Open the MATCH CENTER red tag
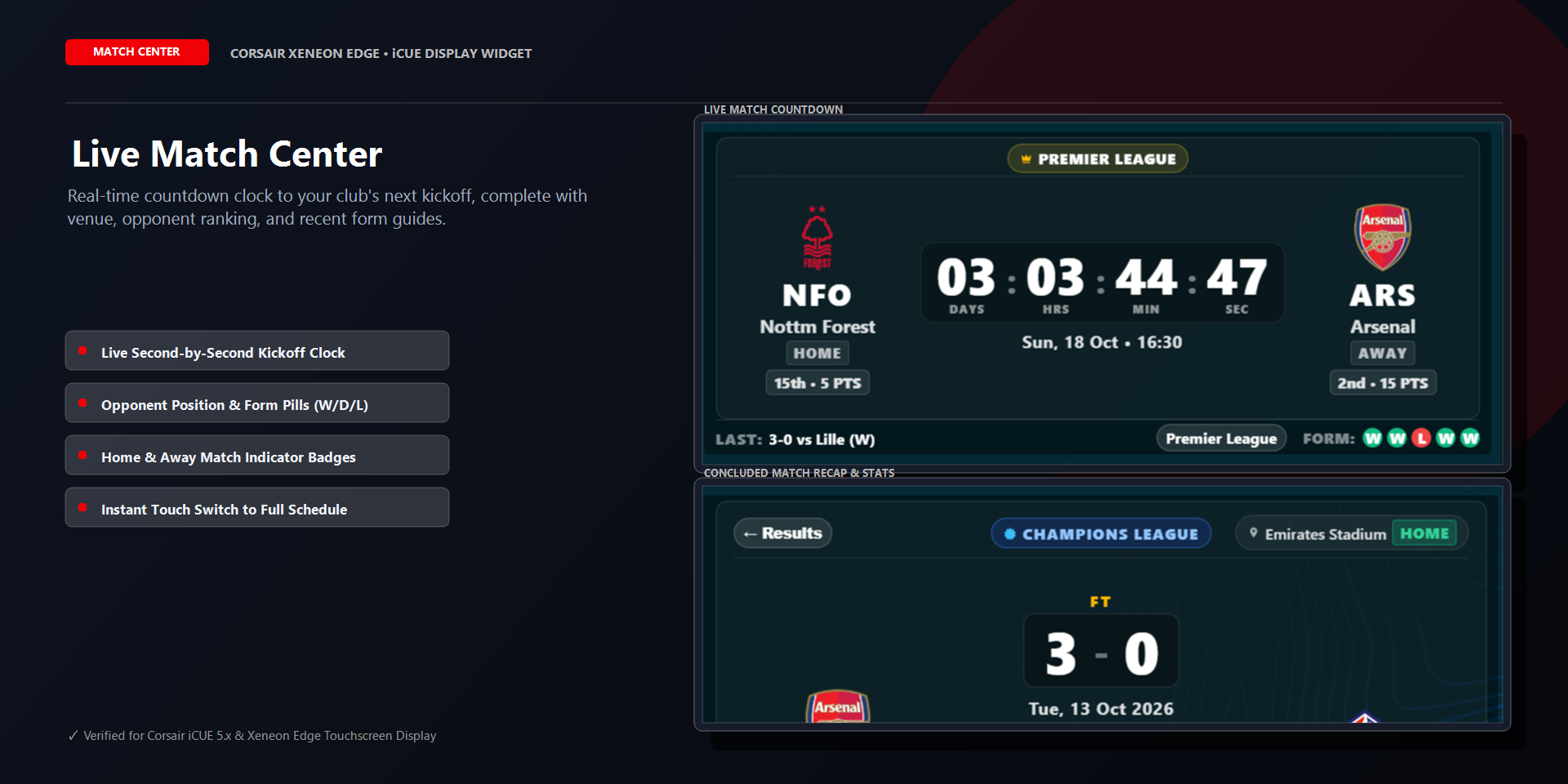Viewport: 1568px width, 784px height. point(137,52)
